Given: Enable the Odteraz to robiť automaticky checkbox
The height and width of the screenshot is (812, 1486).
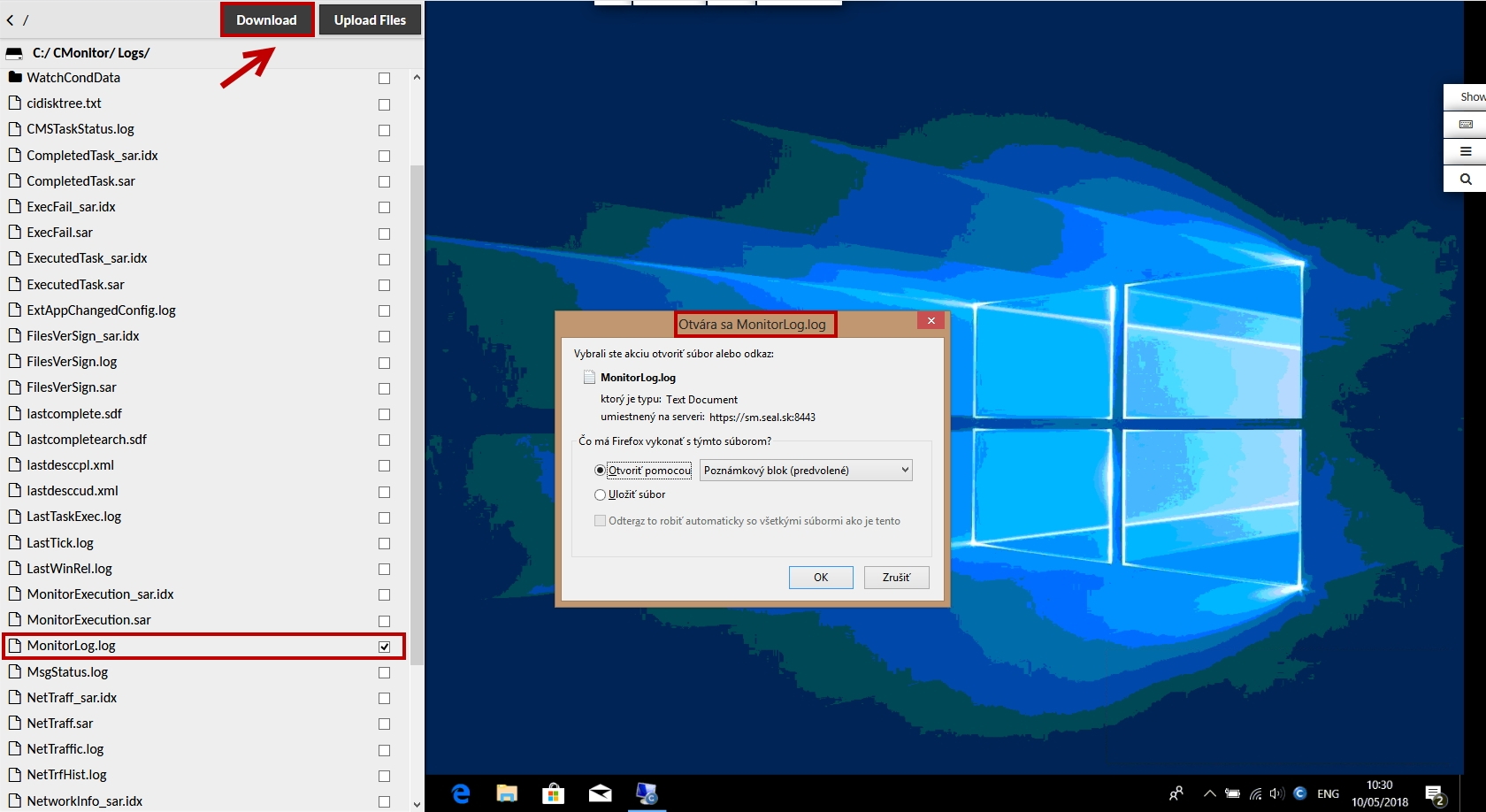Looking at the screenshot, I should click(600, 521).
